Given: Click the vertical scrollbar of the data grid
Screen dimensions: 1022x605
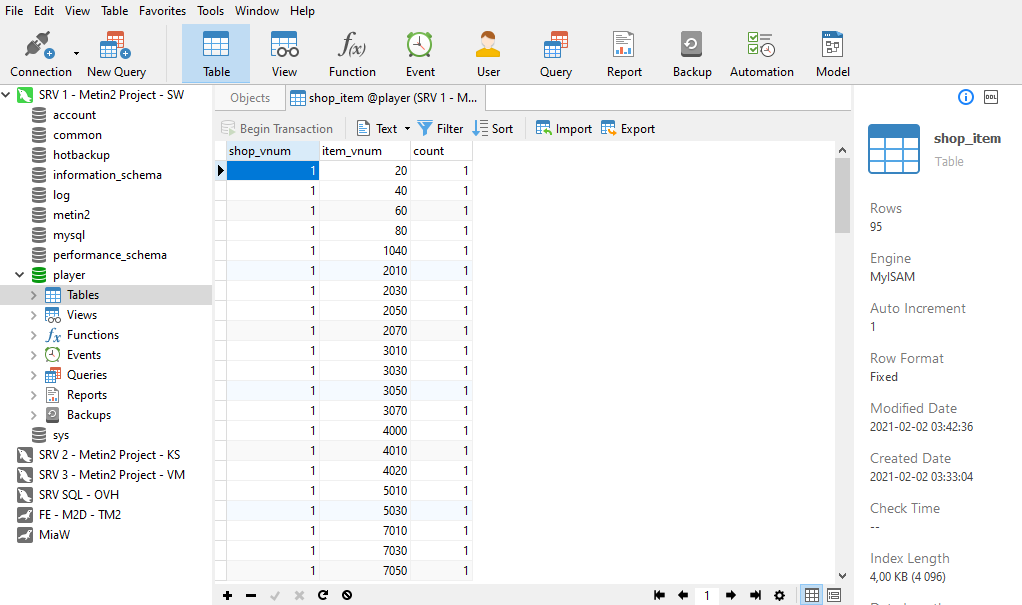Looking at the screenshot, I should pos(842,195).
